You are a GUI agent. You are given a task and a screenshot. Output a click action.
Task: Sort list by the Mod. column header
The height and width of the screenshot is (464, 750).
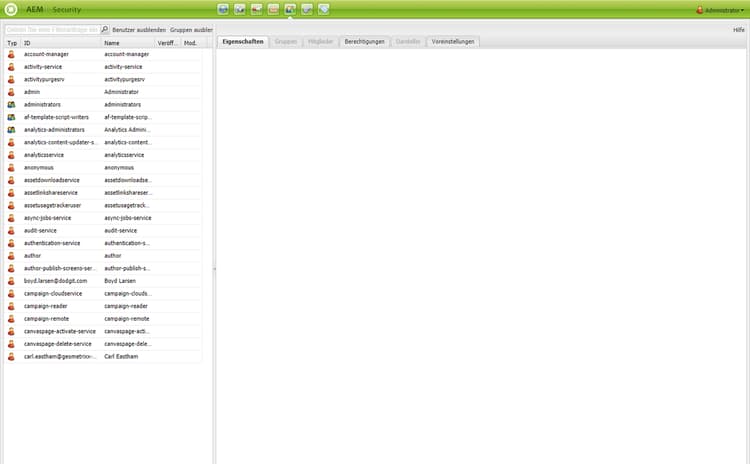coord(193,43)
